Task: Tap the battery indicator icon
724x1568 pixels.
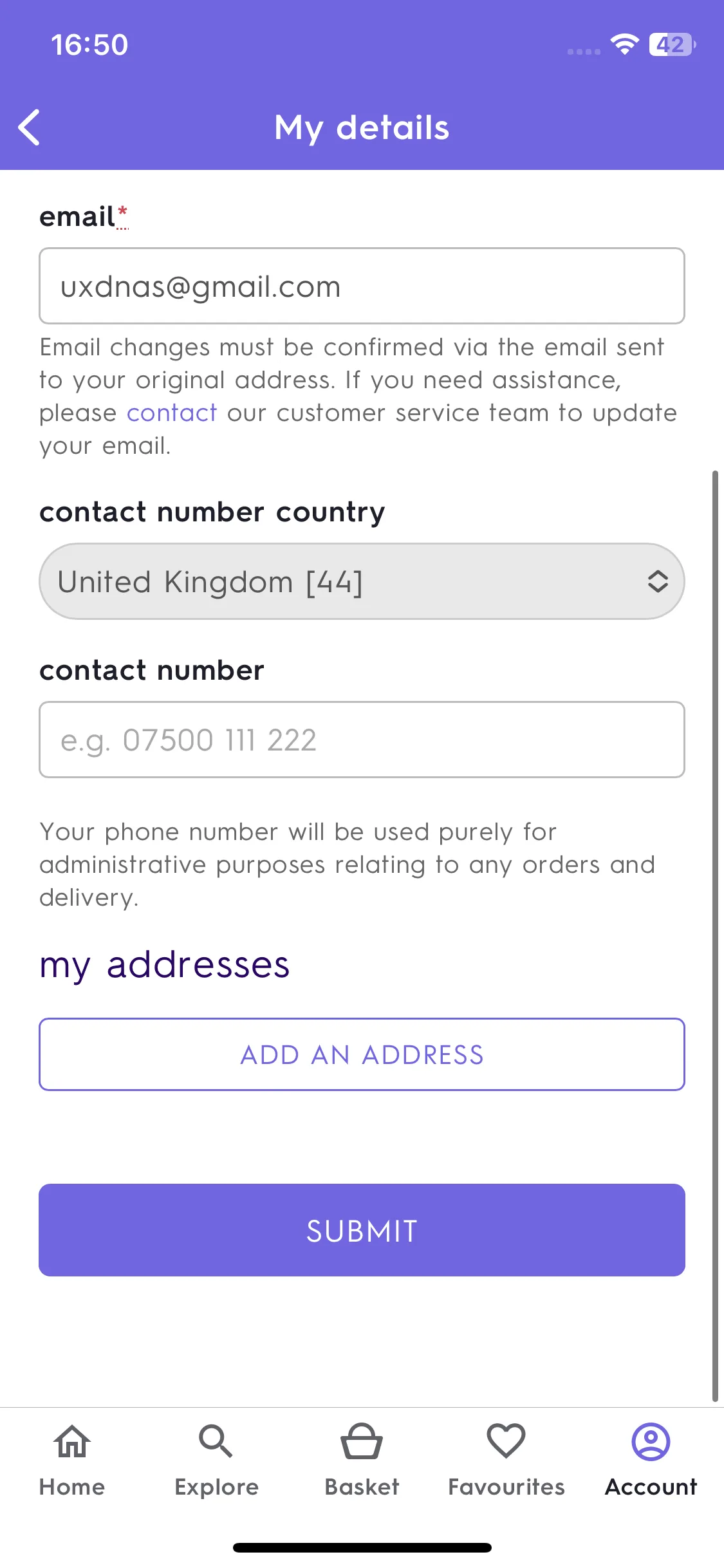Action: click(x=673, y=44)
